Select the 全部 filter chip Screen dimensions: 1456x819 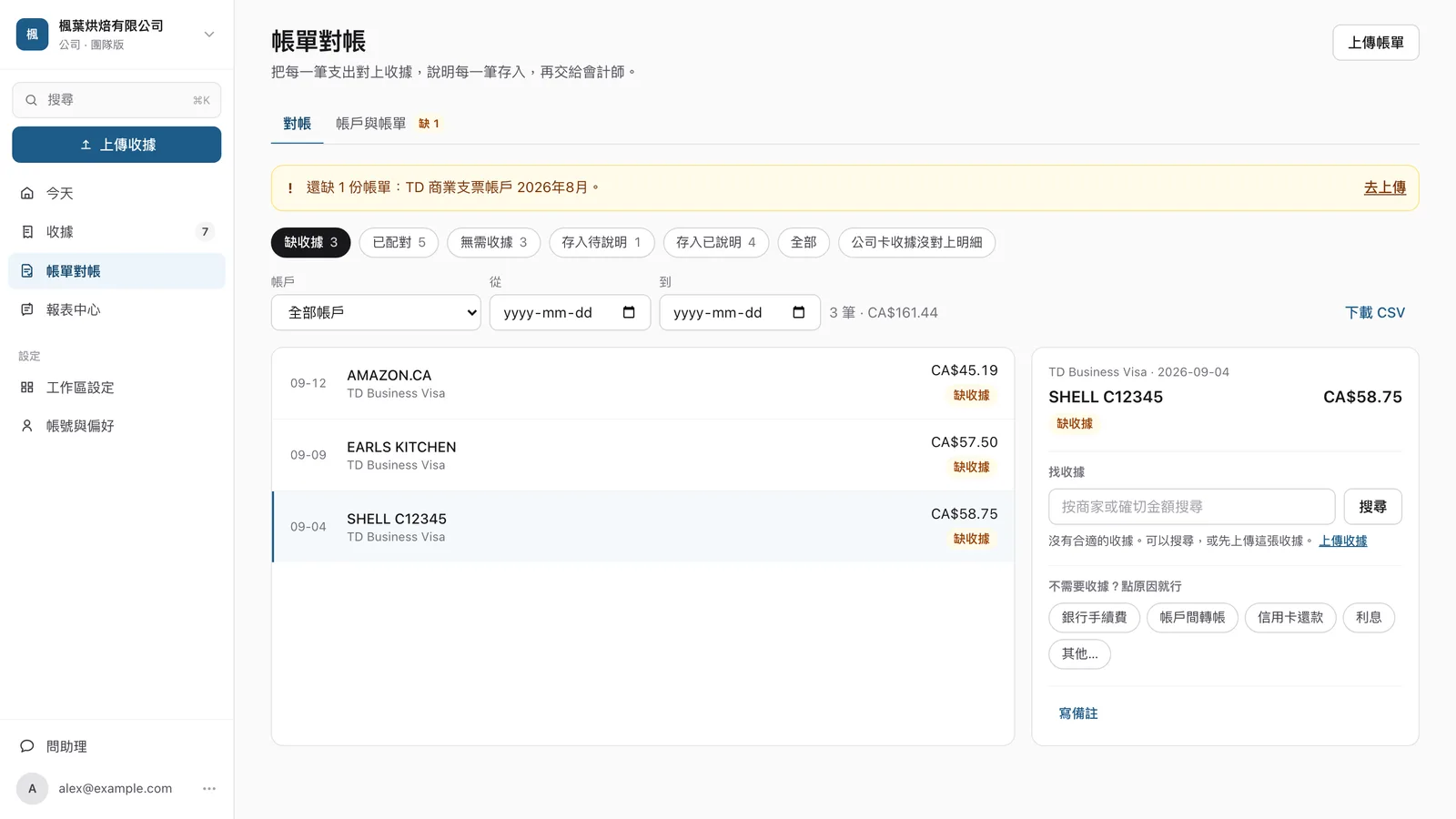[x=804, y=242]
